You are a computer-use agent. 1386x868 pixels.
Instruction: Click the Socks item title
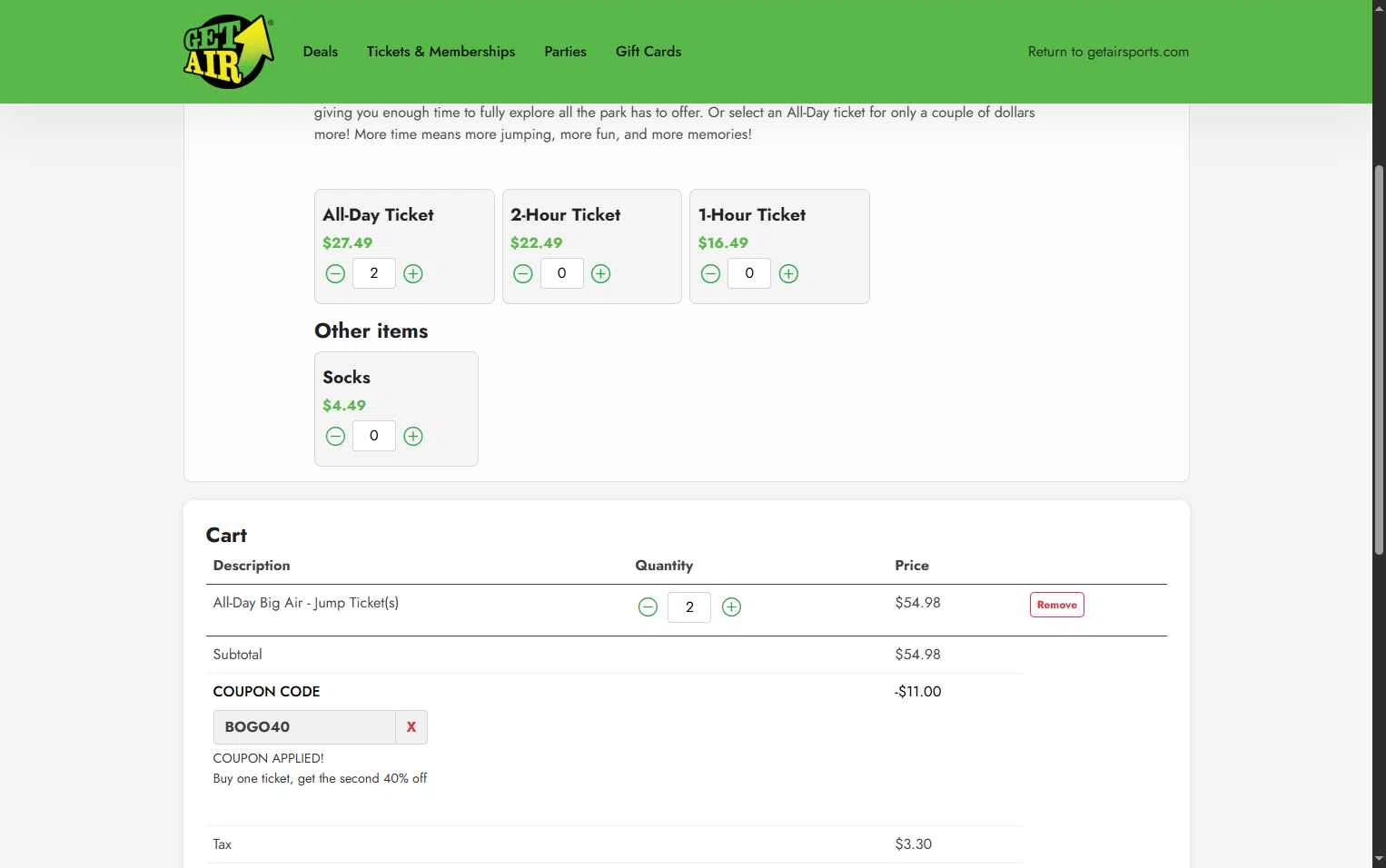(x=346, y=378)
